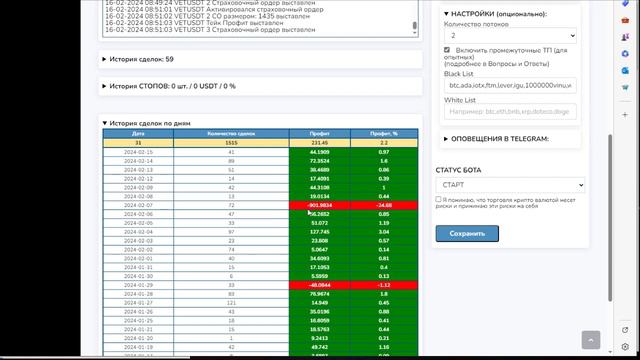Viewport: 640px width, 360px height.
Task: Open the Outlook icon in browser sidebar
Action: point(625,71)
